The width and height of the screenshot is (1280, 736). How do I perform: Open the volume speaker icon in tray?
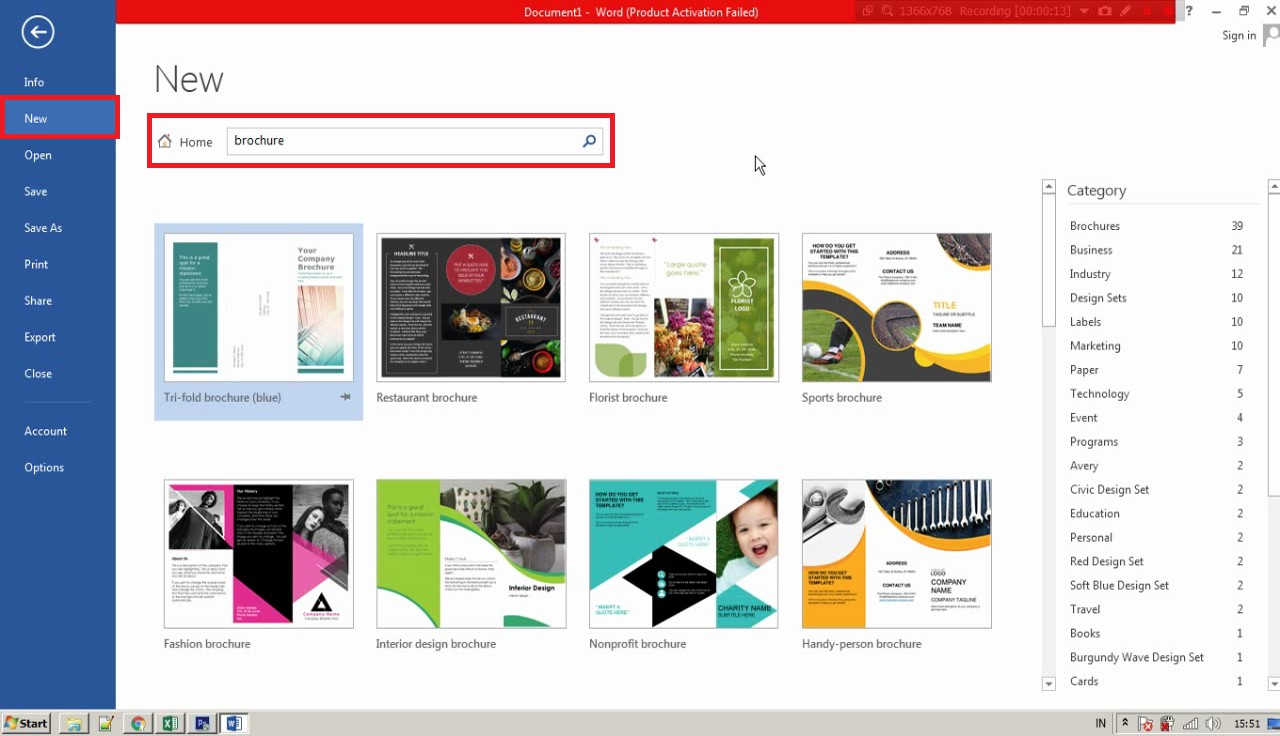coord(1214,723)
